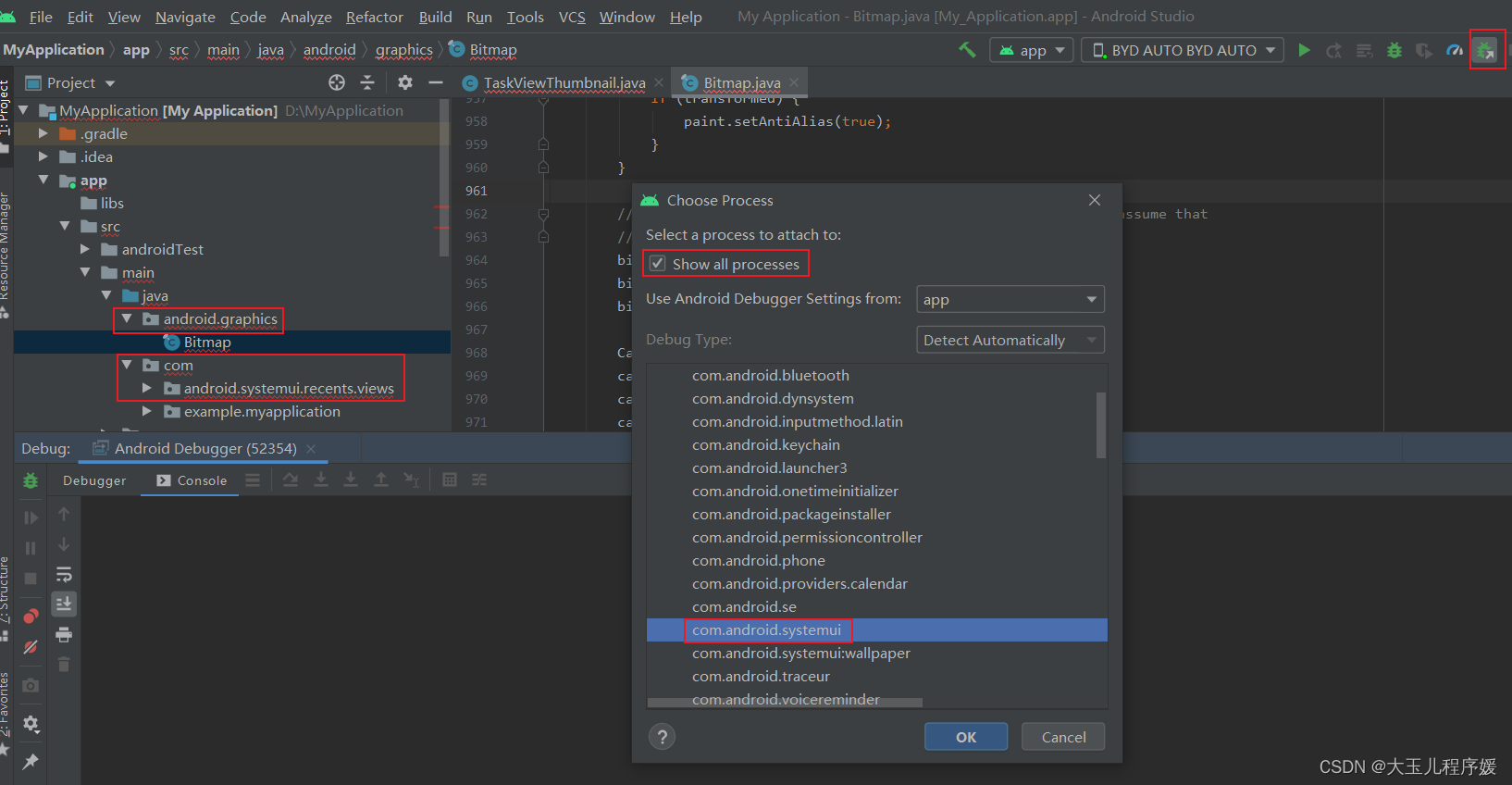This screenshot has width=1512, height=785.
Task: Toggle Mute Breakpoints icon
Action: pos(31,646)
